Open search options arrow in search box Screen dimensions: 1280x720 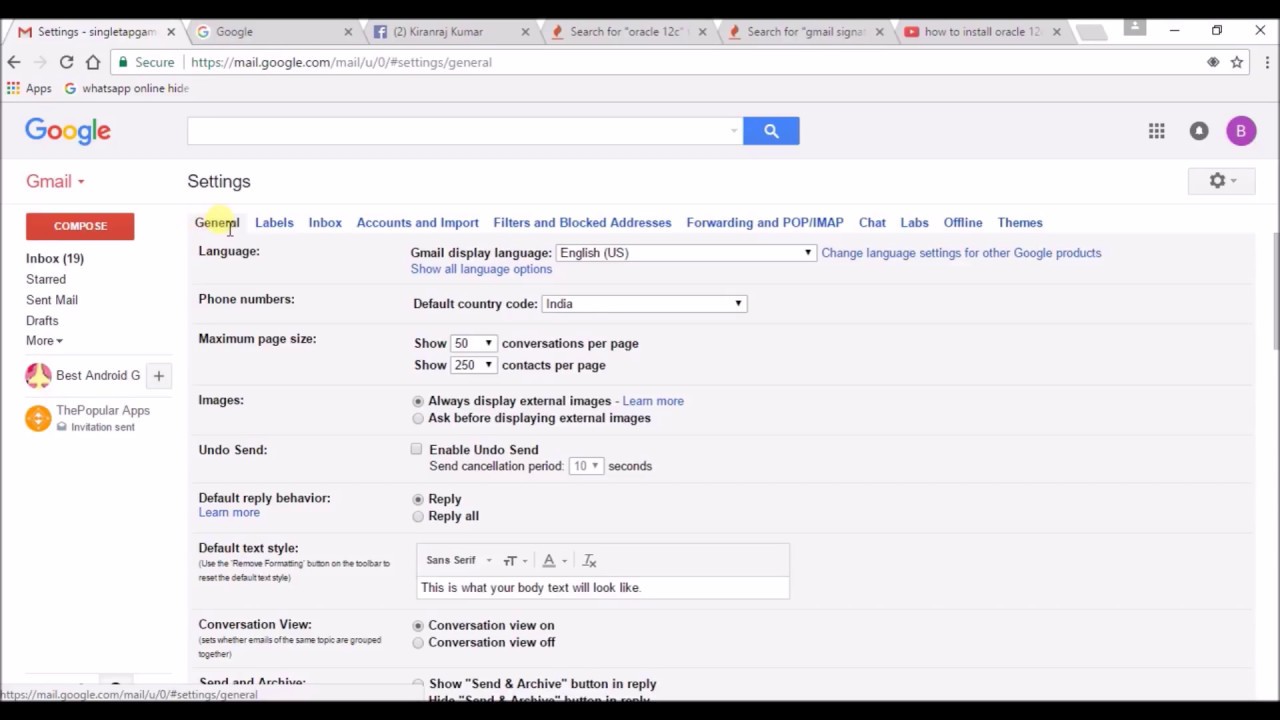(734, 131)
